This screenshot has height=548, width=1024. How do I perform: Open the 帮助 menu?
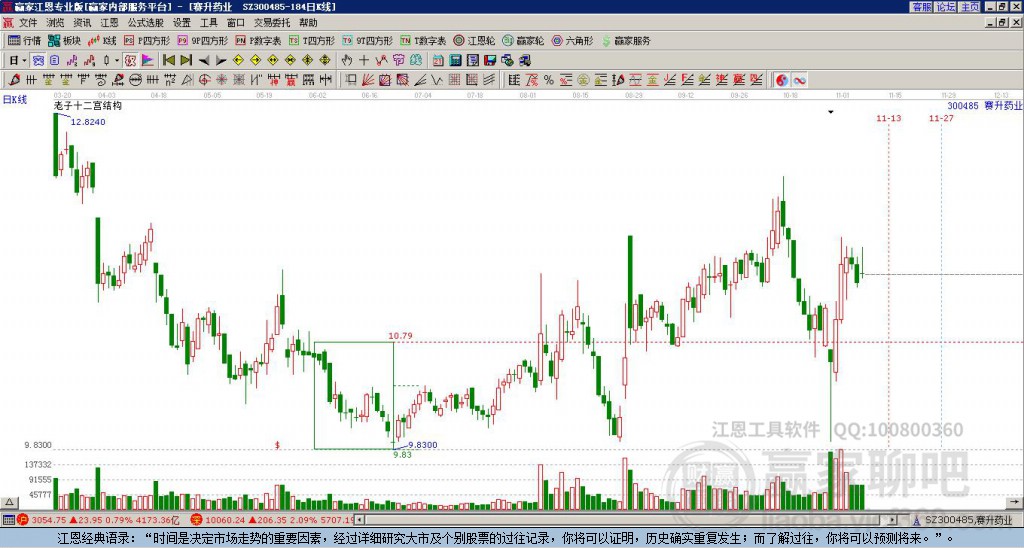tap(308, 23)
